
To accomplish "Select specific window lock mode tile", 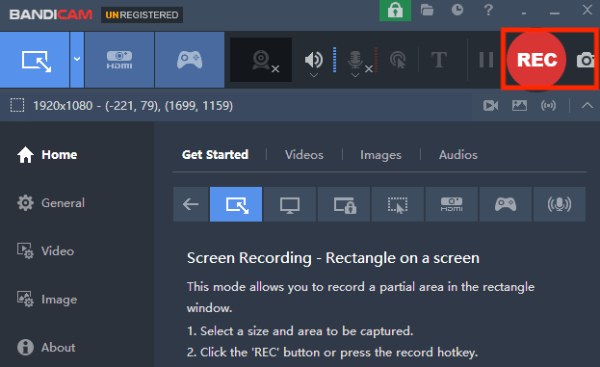I will point(344,204).
